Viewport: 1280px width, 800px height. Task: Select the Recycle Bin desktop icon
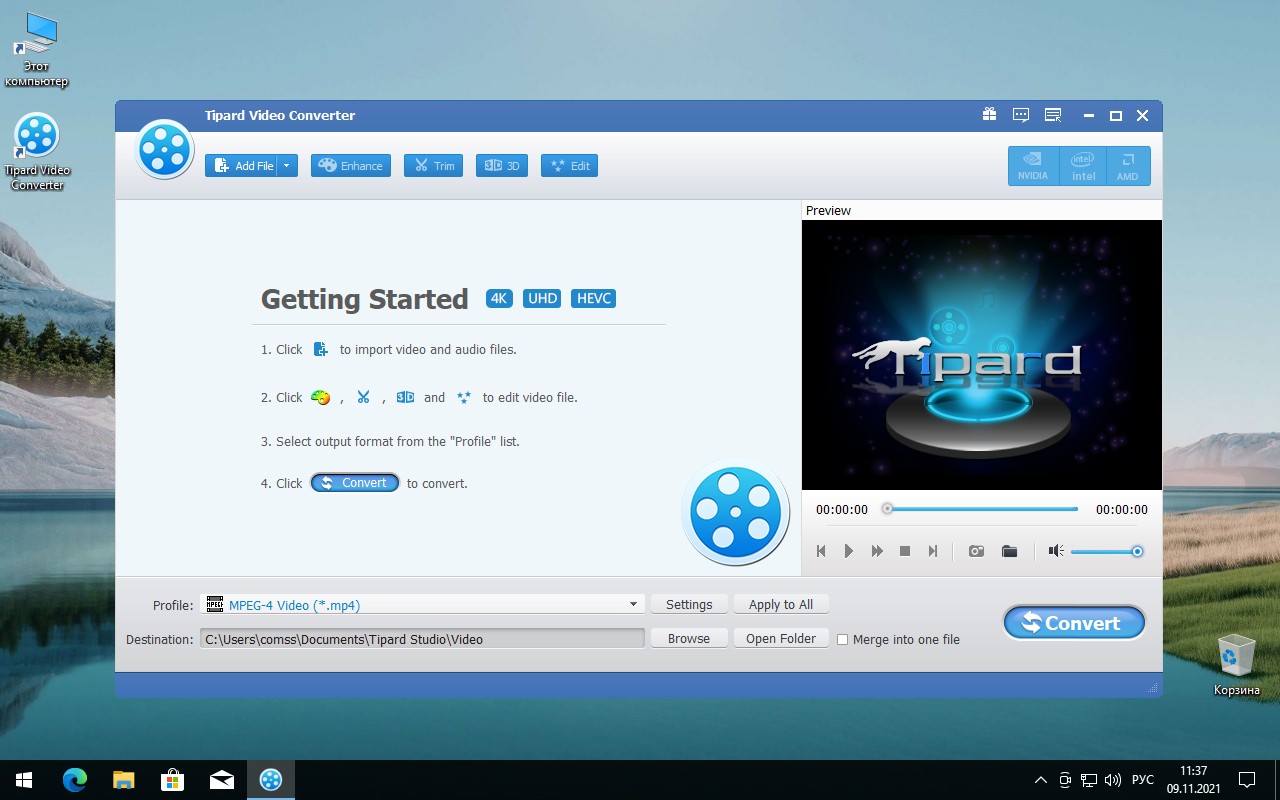[x=1237, y=664]
